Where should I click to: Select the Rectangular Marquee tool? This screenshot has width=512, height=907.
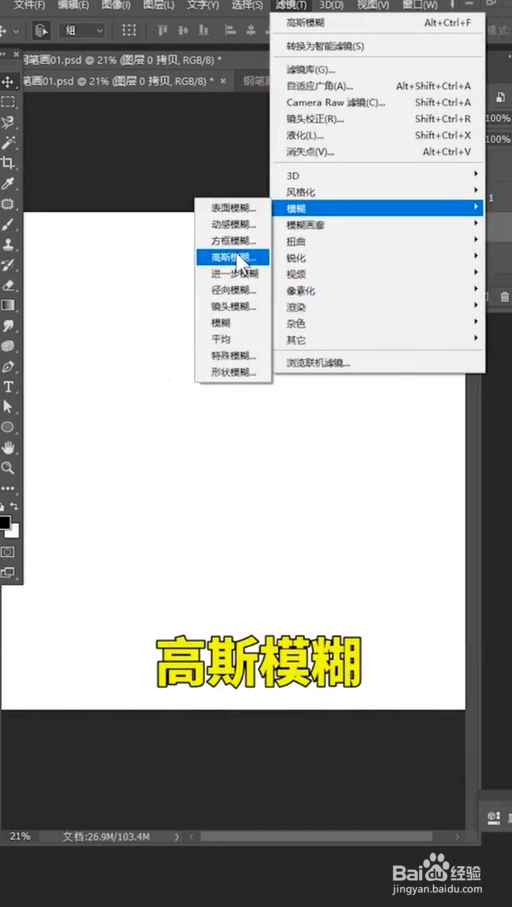pyautogui.click(x=8, y=102)
